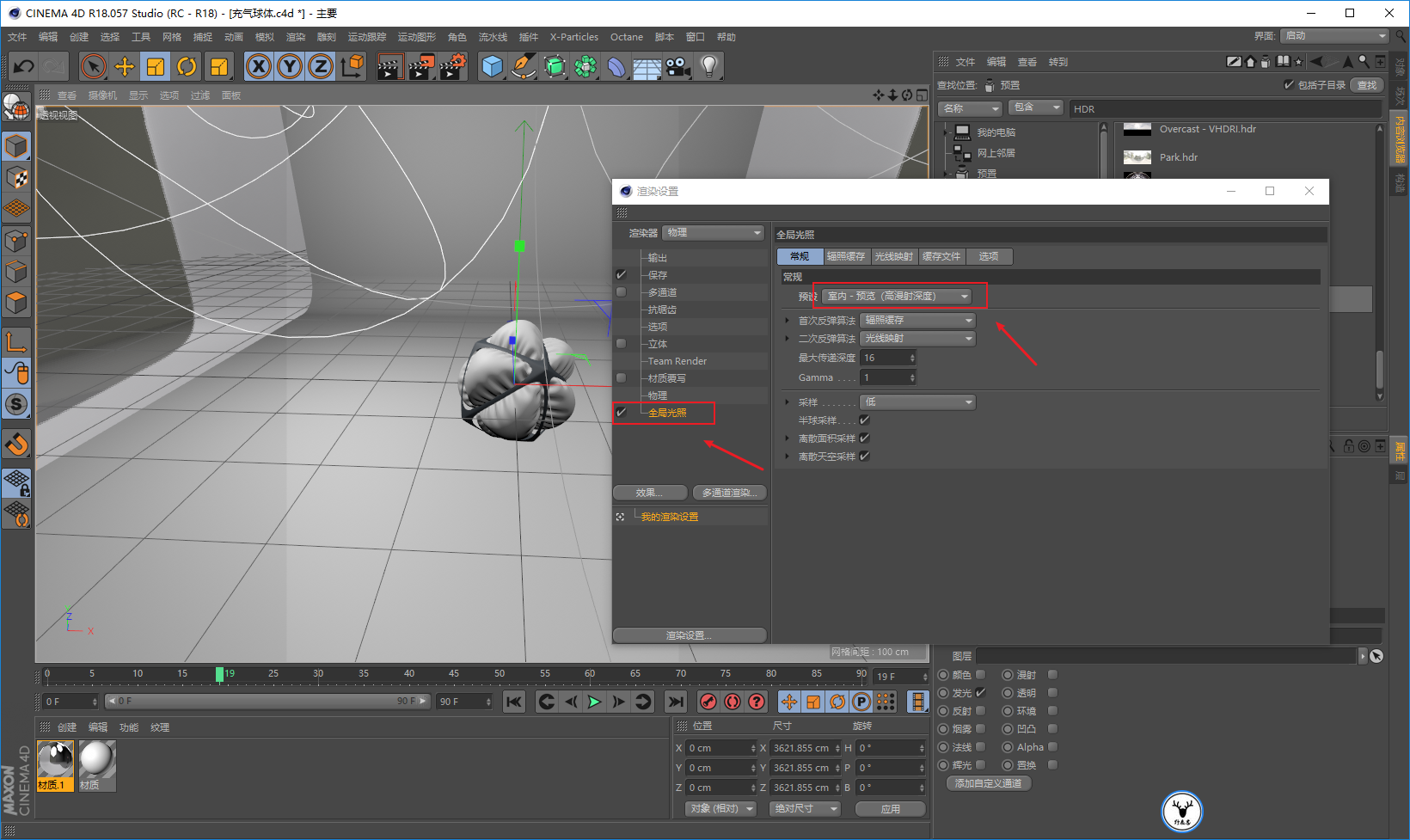
Task: Uncheck the 半球采样 checkbox
Action: tap(864, 420)
